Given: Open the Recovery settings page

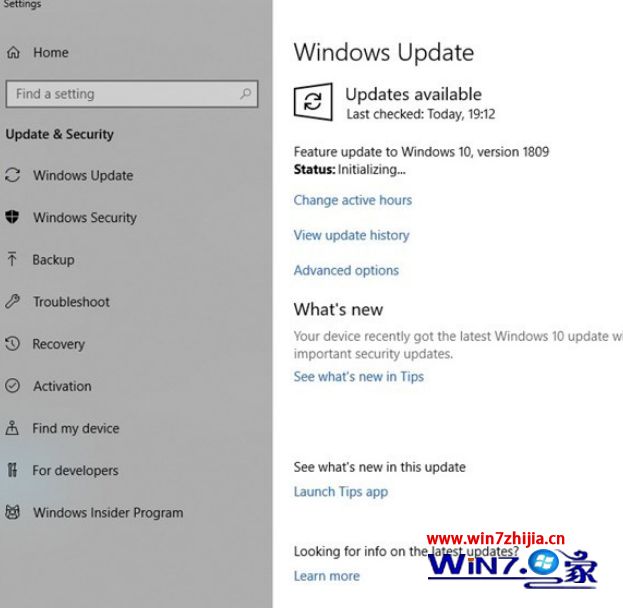Looking at the screenshot, I should pyautogui.click(x=58, y=344).
